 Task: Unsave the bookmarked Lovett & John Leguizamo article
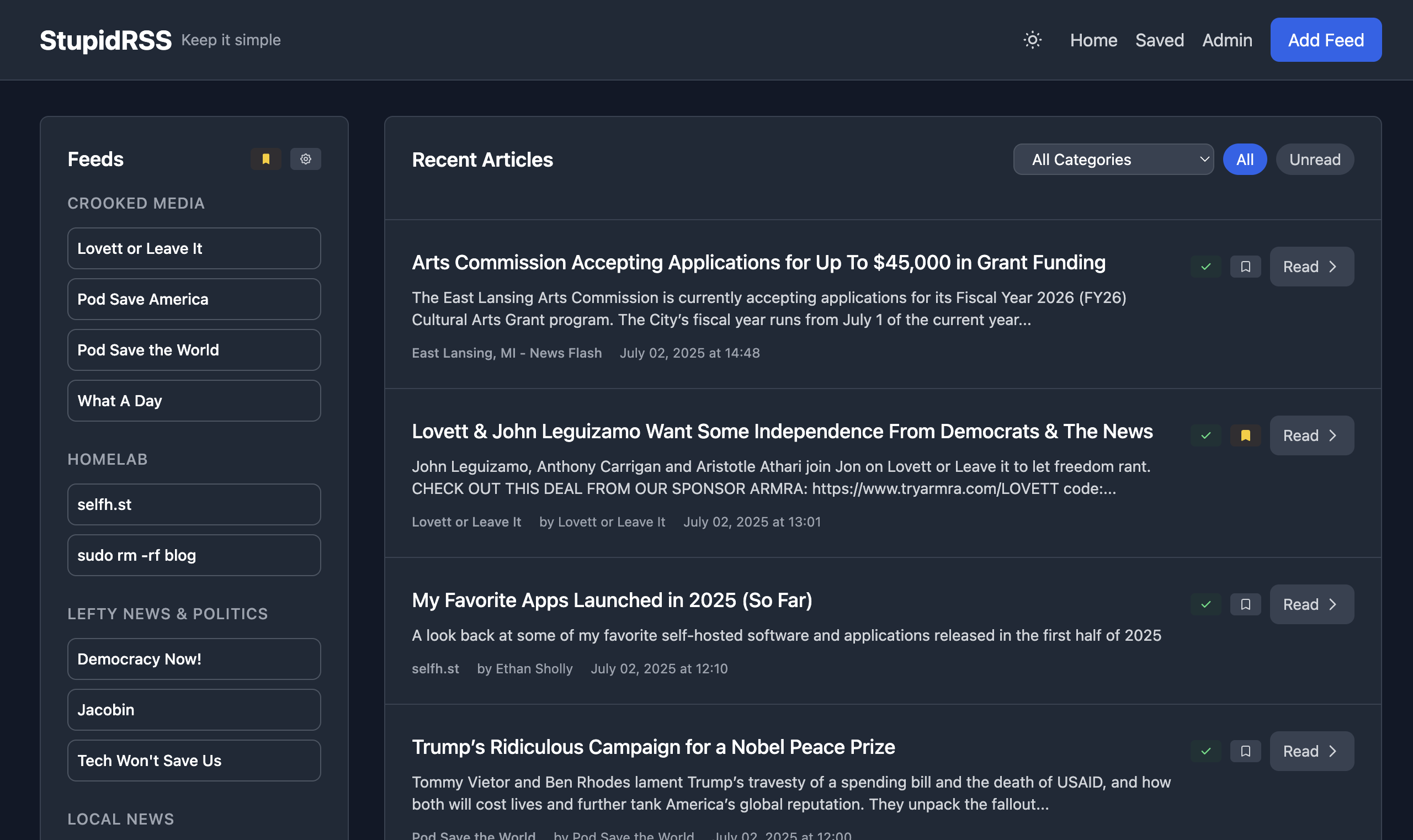[1245, 435]
